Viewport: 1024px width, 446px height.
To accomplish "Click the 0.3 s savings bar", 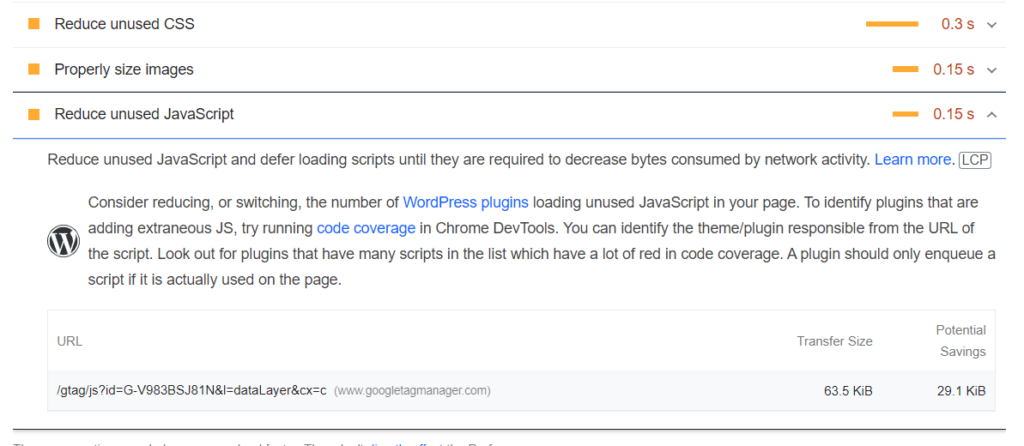I will [x=892, y=24].
